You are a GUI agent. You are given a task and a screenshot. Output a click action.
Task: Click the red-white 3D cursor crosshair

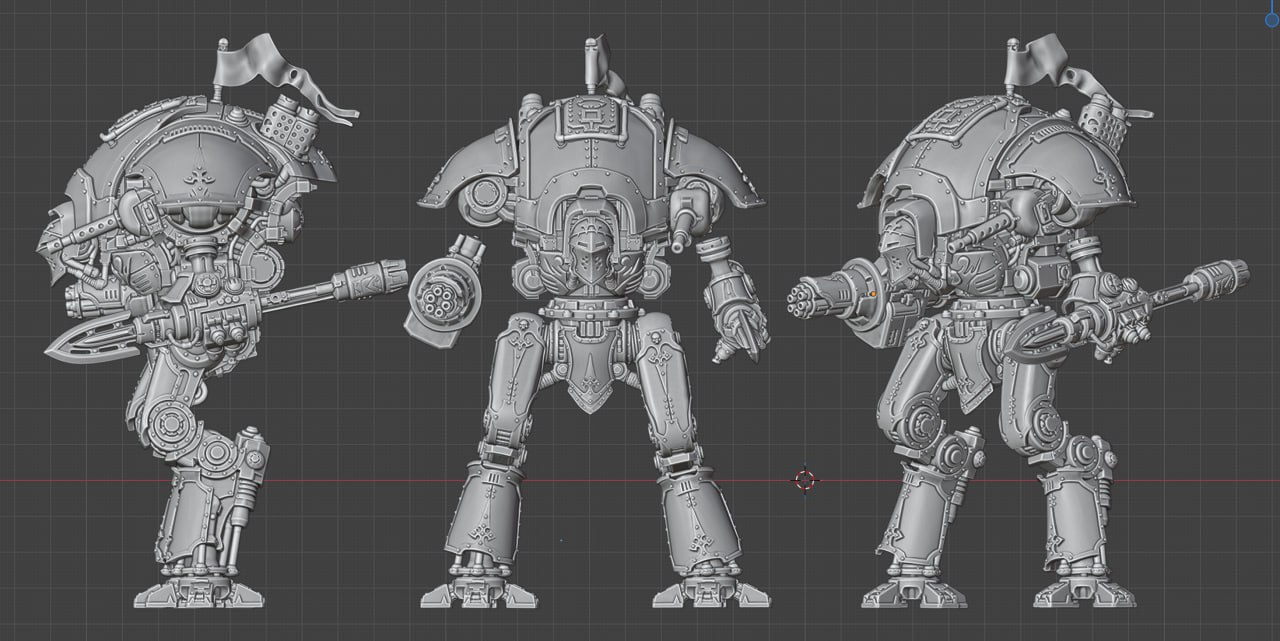805,481
